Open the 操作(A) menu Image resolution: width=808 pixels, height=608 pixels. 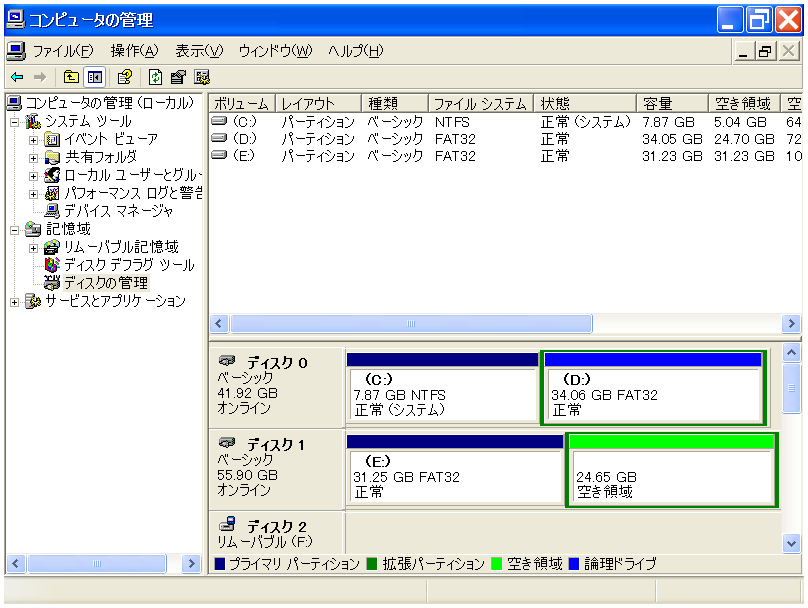click(134, 51)
